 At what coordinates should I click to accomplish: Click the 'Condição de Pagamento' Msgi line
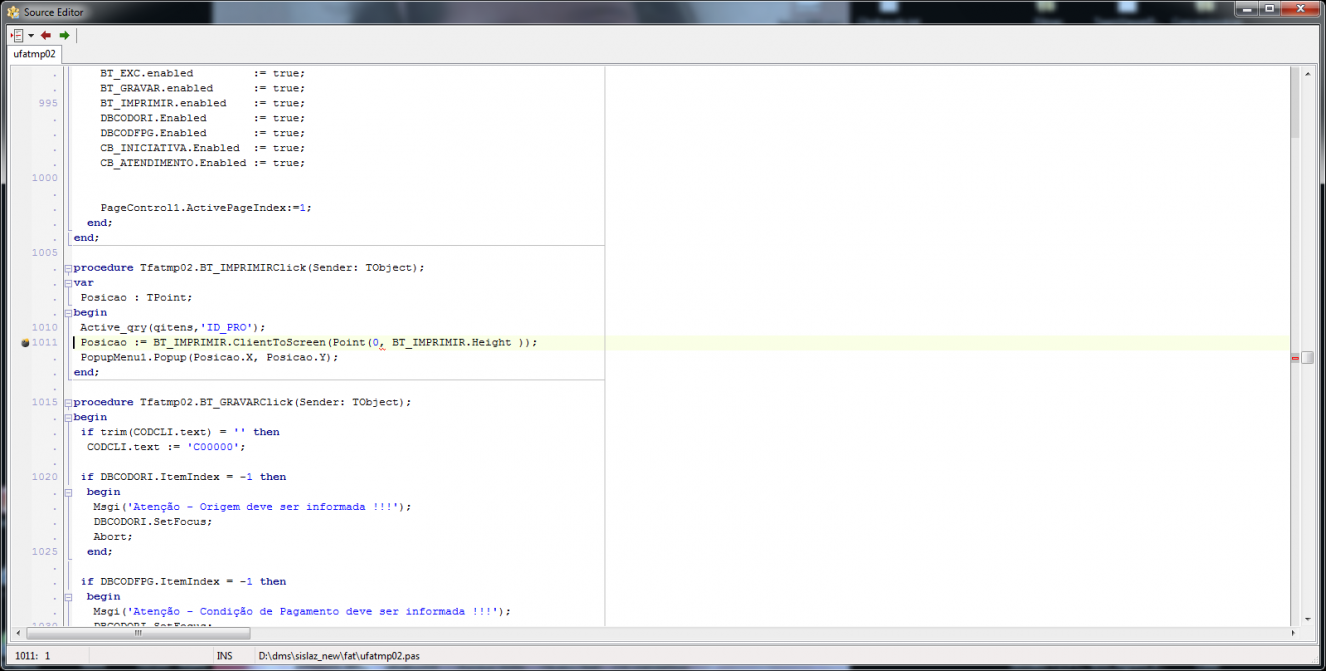point(302,611)
